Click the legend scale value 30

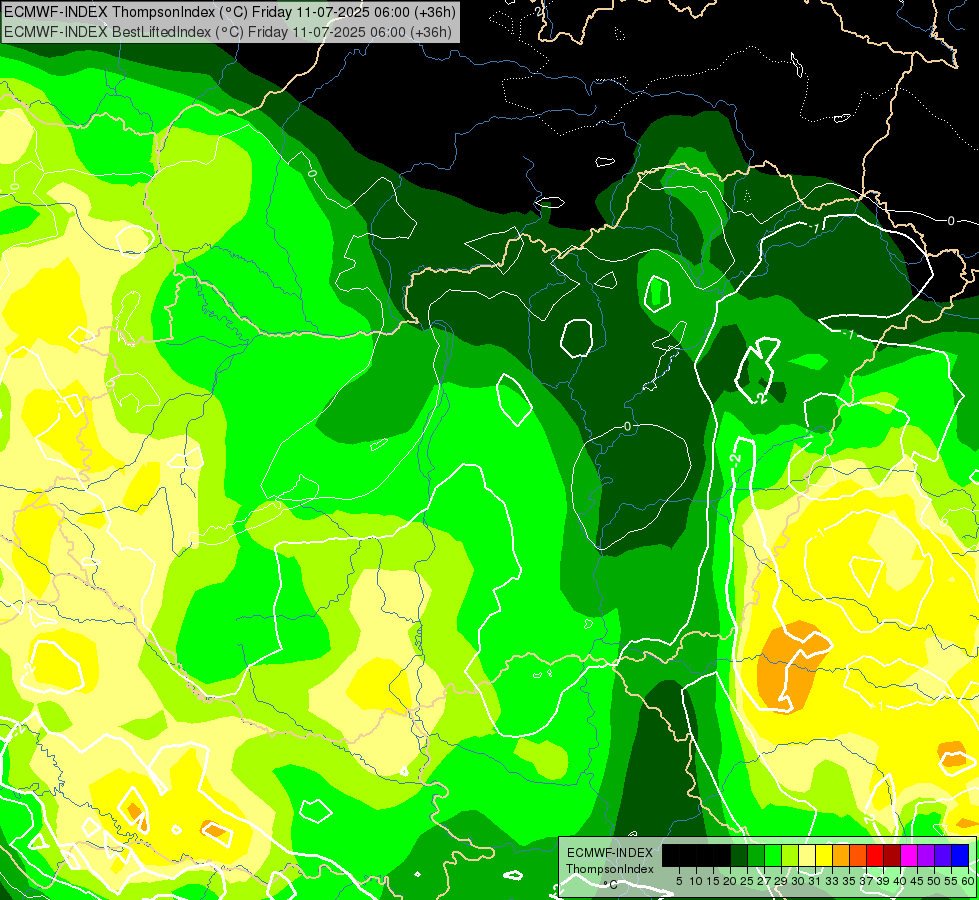[798, 881]
